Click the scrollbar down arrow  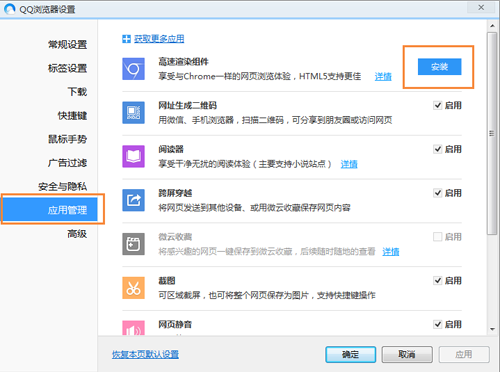(492, 329)
